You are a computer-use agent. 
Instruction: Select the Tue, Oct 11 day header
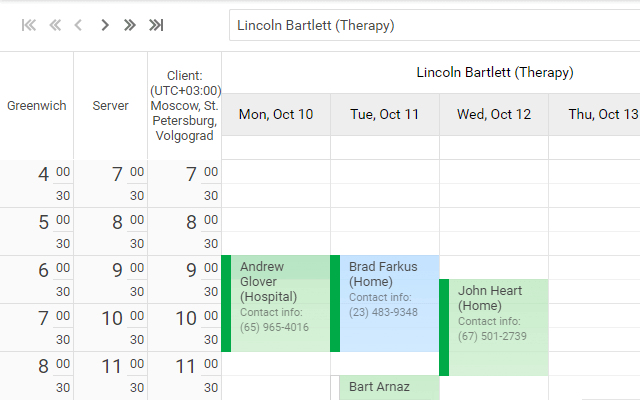[385, 115]
